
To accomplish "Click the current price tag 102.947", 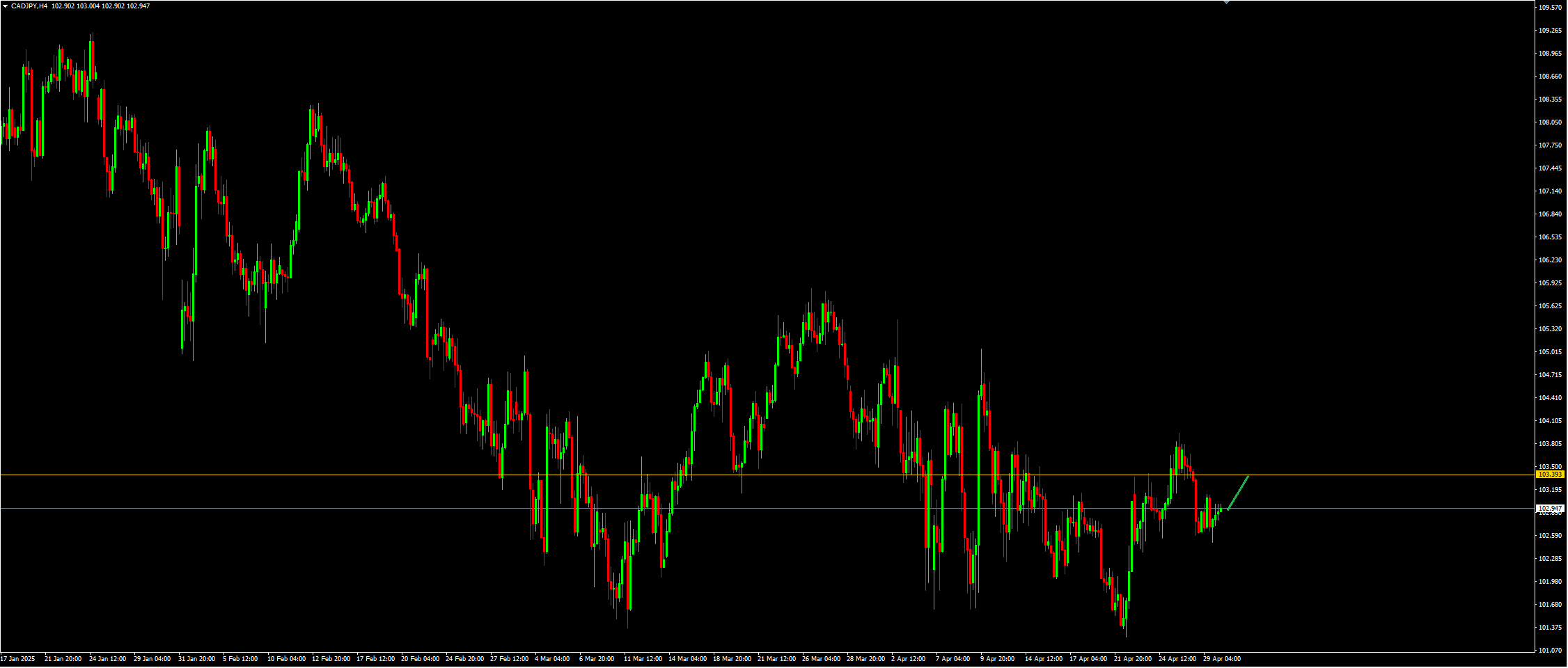I will coord(1551,509).
